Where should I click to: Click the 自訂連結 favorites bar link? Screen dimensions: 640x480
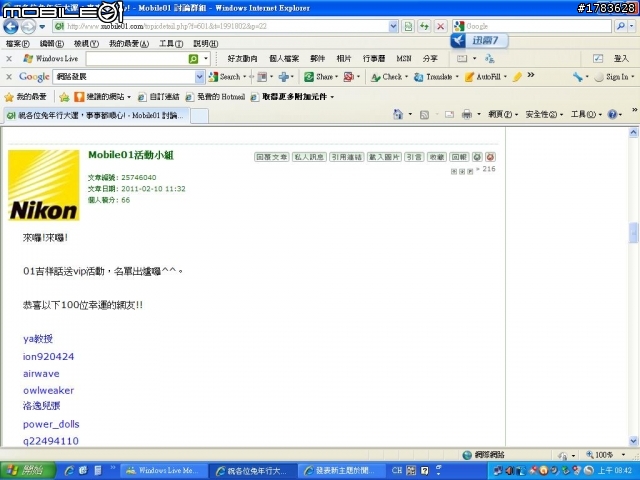158,97
